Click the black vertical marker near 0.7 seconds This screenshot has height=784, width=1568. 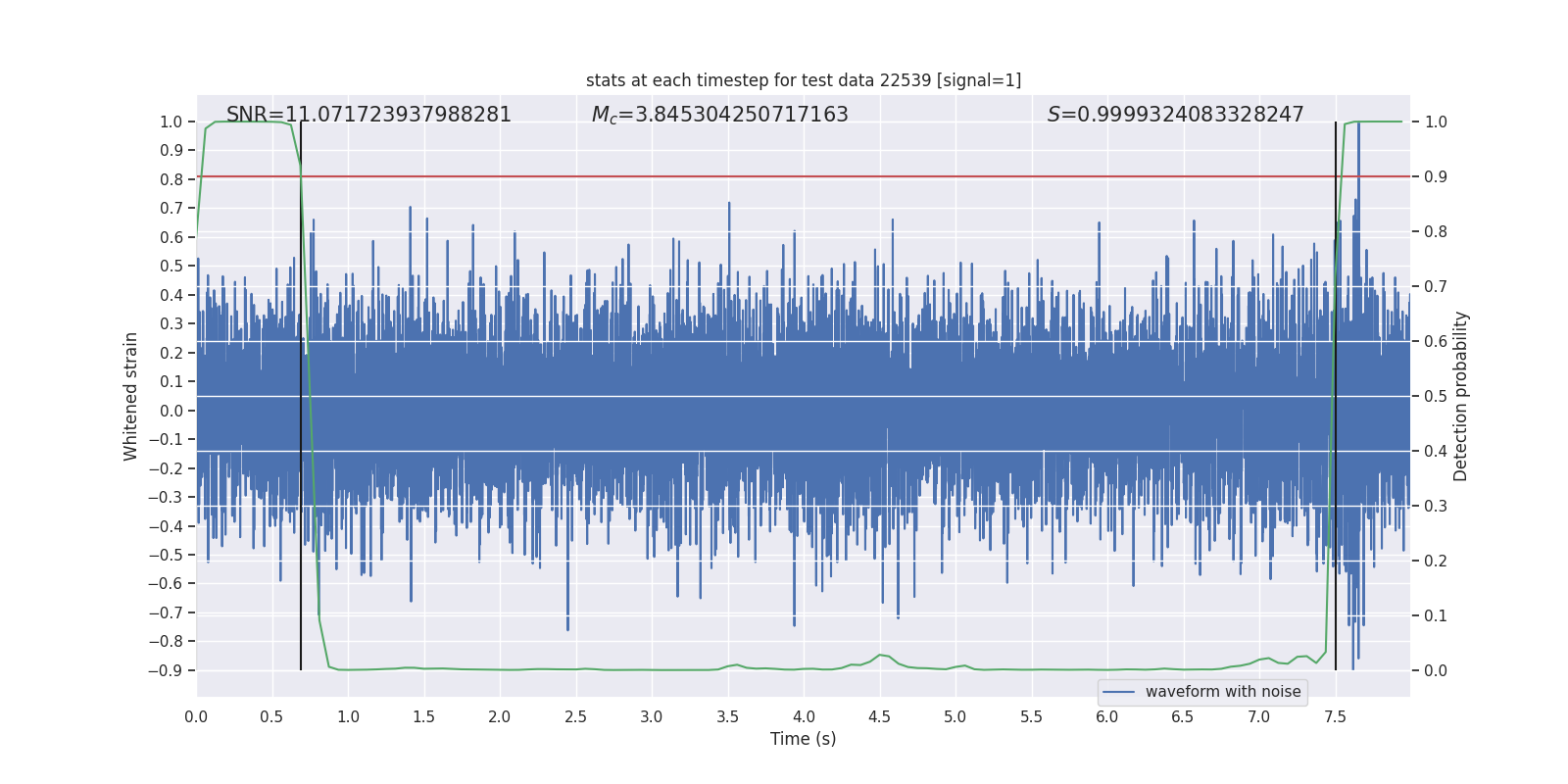301,396
